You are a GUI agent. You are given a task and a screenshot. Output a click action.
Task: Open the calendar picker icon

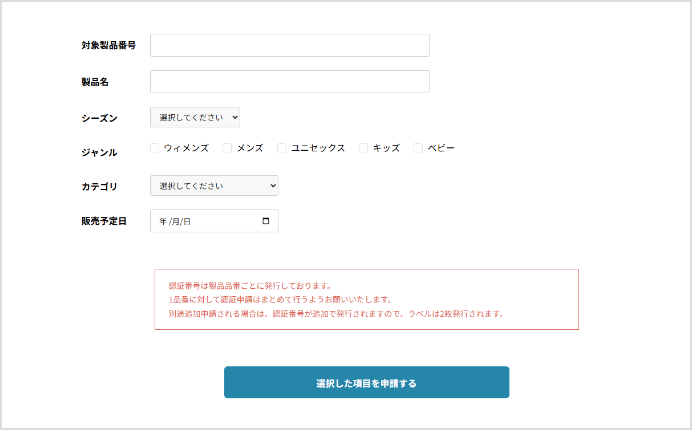point(266,221)
